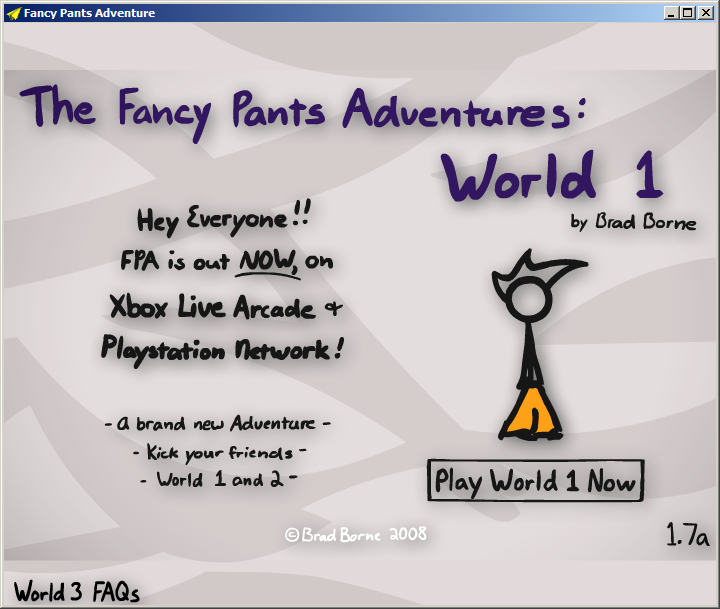Image resolution: width=720 pixels, height=609 pixels.
Task: Open the World 3 FAQs link
Action: (76, 591)
